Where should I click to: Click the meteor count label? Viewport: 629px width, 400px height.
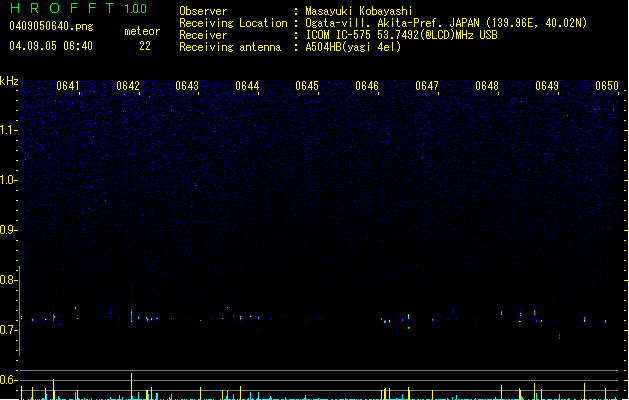coord(142,31)
